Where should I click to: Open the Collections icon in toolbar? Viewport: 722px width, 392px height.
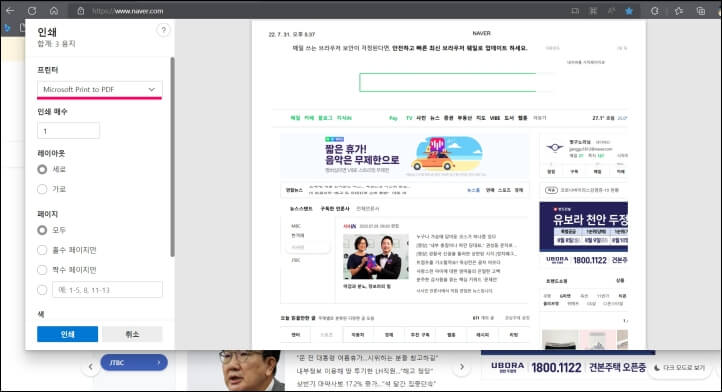click(x=701, y=11)
